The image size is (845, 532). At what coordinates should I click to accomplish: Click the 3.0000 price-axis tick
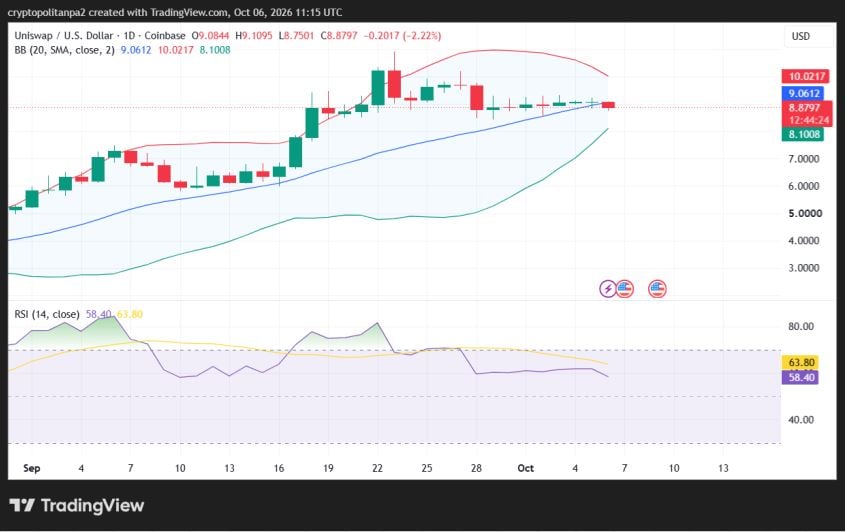click(x=804, y=268)
